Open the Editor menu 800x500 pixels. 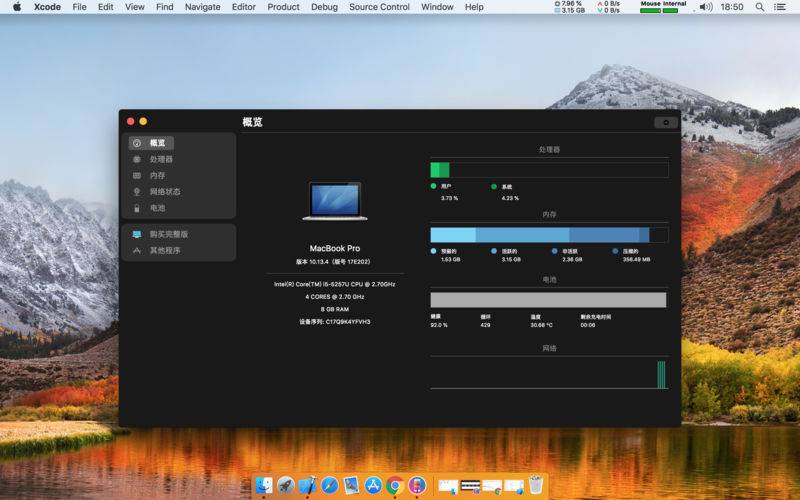(243, 7)
